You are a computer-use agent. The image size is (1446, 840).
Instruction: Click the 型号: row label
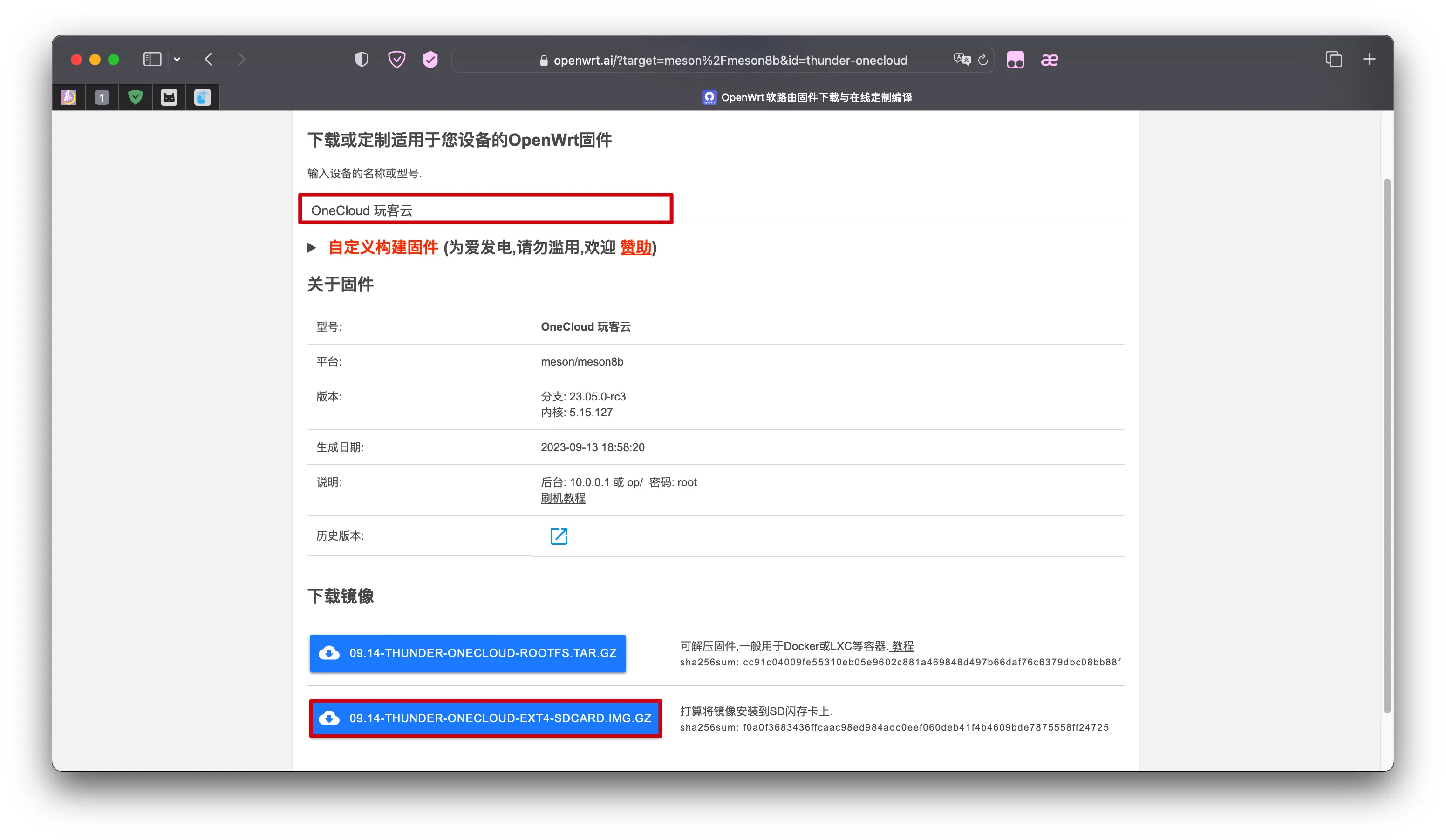pyautogui.click(x=329, y=327)
